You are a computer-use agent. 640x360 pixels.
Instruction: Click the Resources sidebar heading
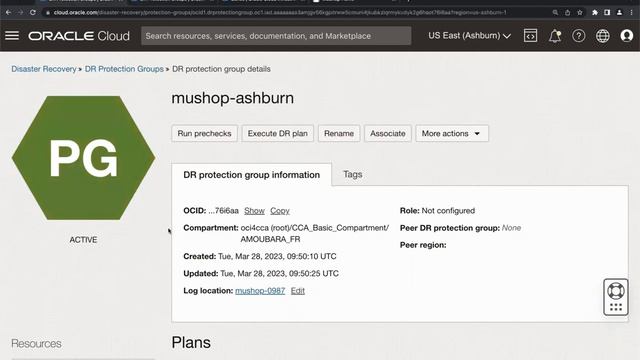coord(36,344)
